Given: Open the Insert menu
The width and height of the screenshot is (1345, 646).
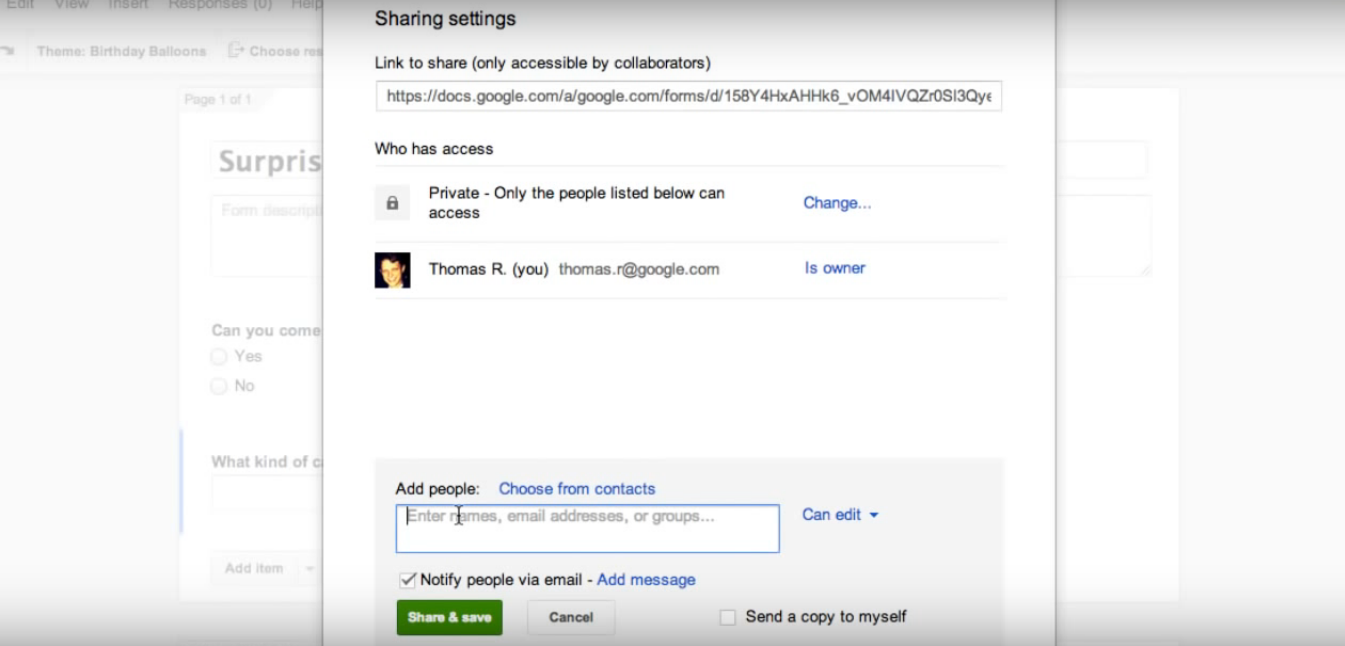Looking at the screenshot, I should 127,5.
